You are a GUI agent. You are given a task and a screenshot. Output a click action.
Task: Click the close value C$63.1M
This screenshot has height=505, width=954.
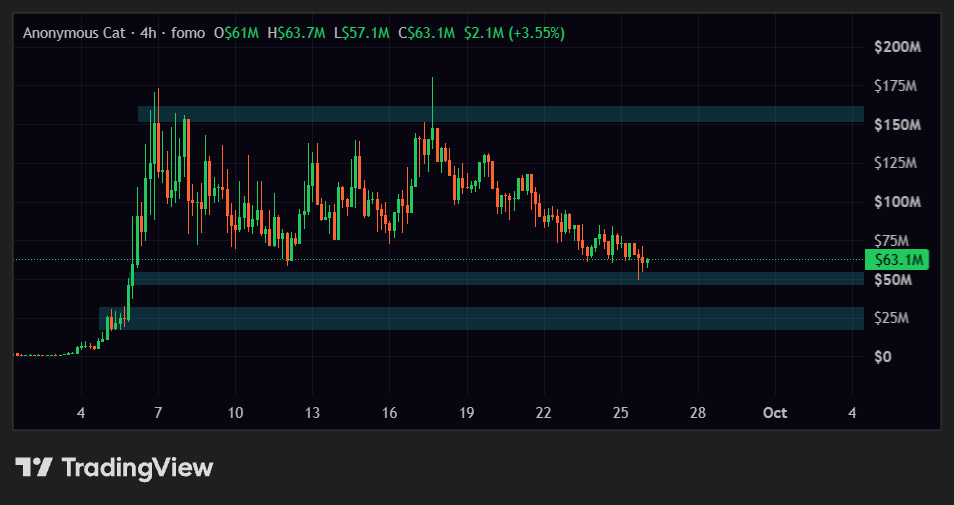pyautogui.click(x=427, y=33)
